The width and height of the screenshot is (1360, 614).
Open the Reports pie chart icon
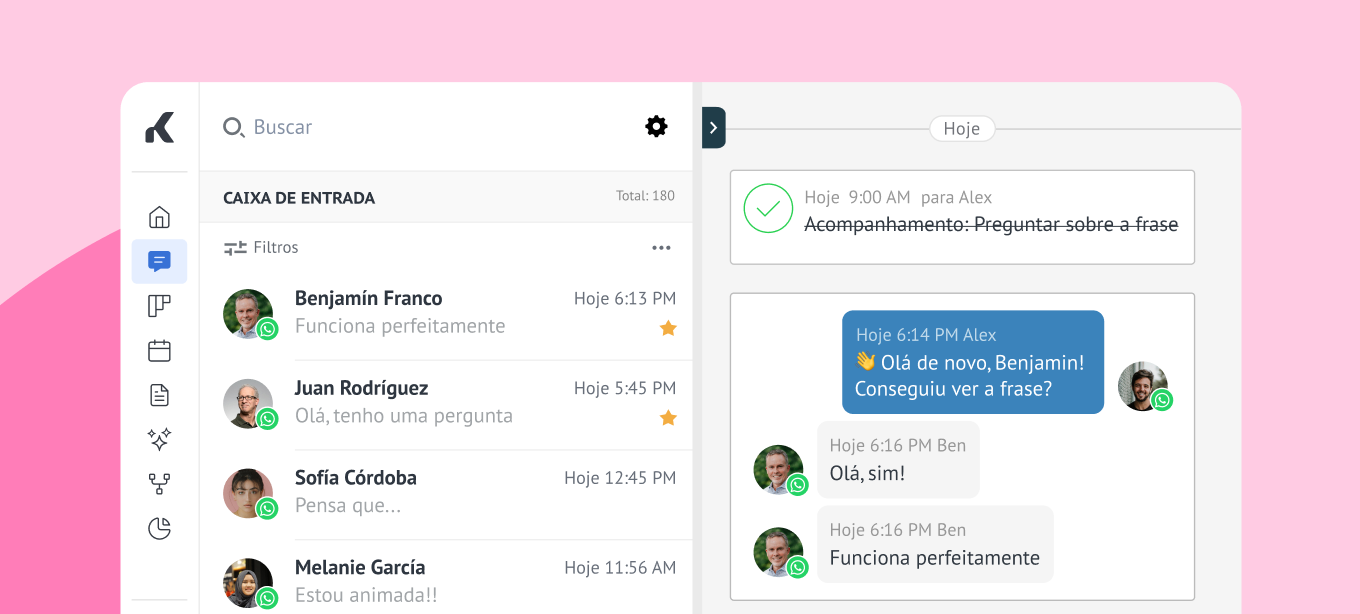coord(159,528)
